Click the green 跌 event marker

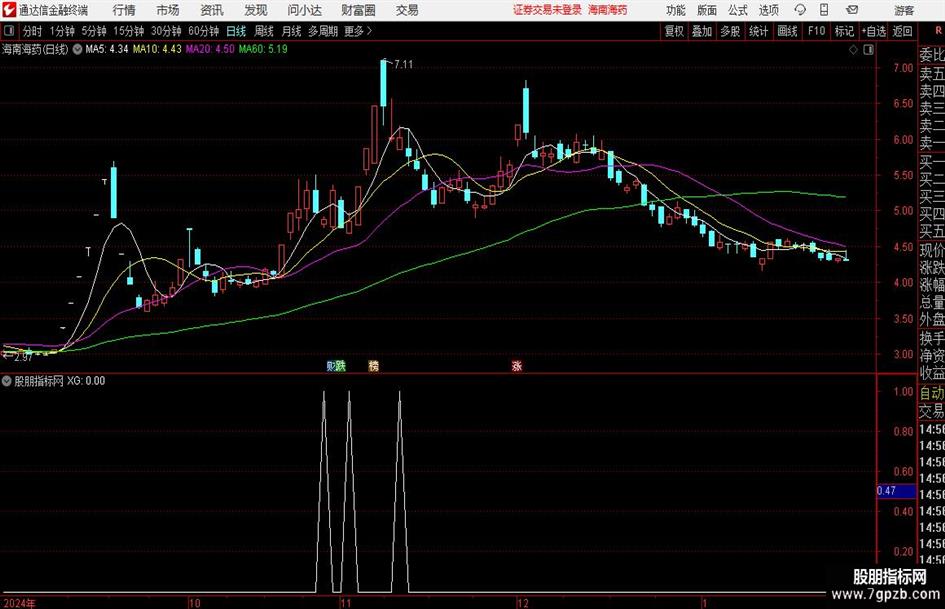point(341,365)
